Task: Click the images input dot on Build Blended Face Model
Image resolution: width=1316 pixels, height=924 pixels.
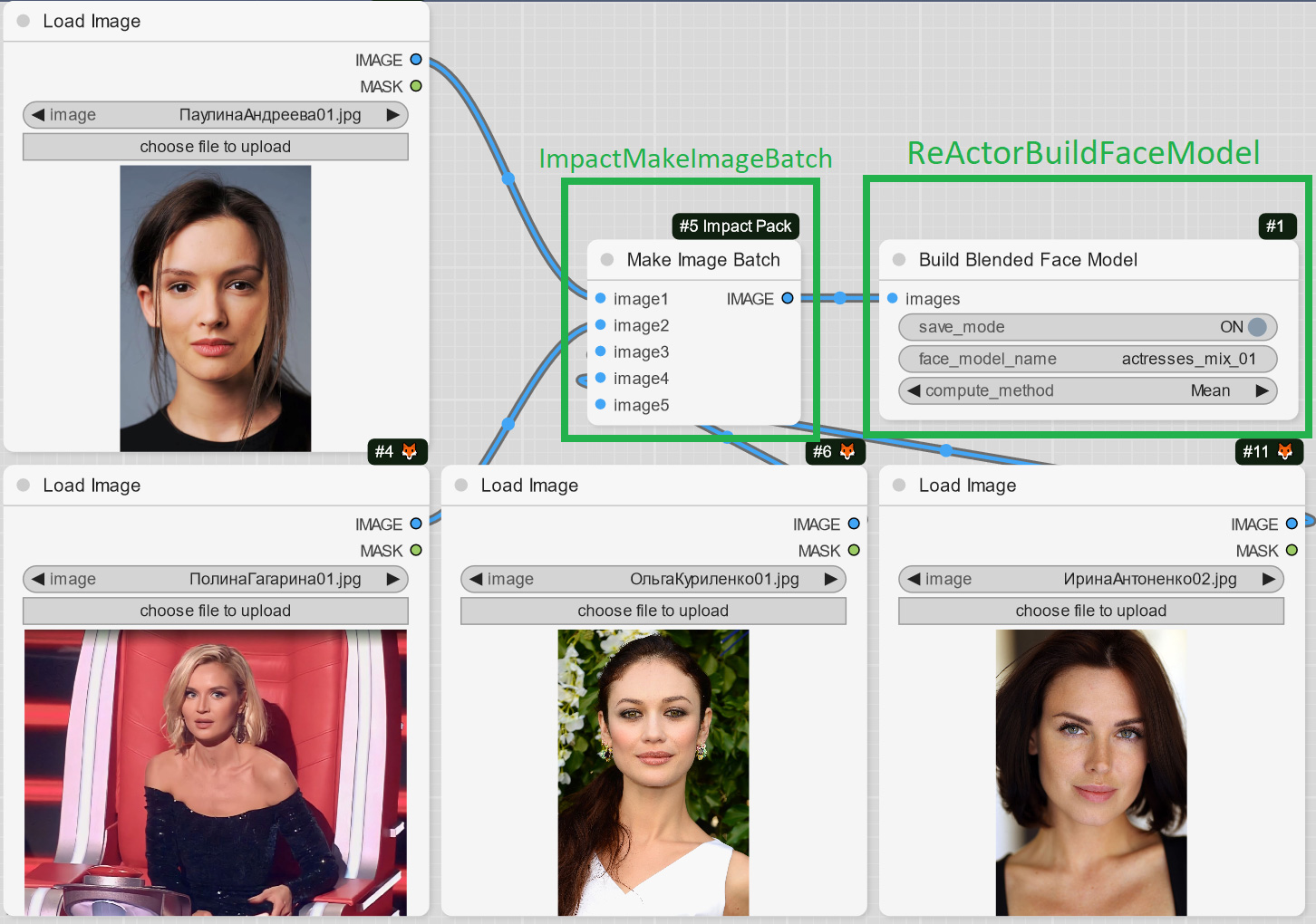Action: 893,298
